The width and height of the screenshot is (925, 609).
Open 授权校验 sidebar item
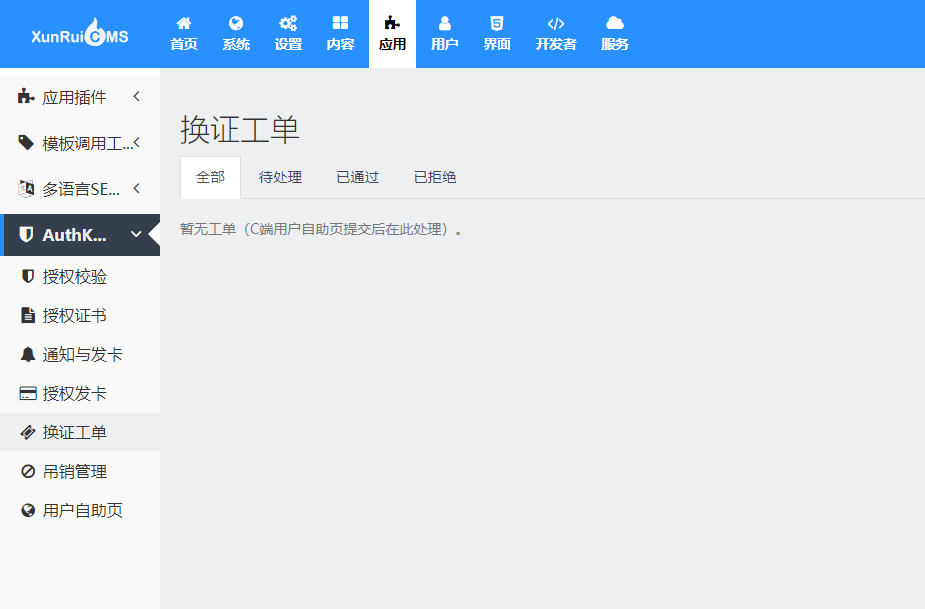[80, 276]
